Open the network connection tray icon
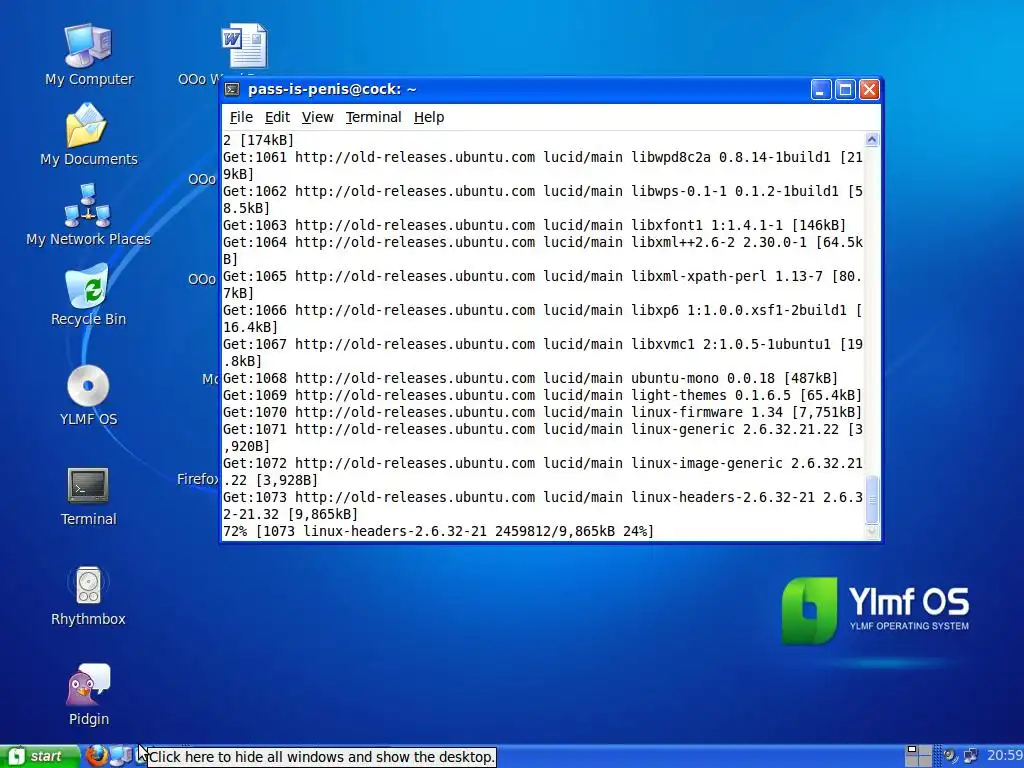 (971, 756)
